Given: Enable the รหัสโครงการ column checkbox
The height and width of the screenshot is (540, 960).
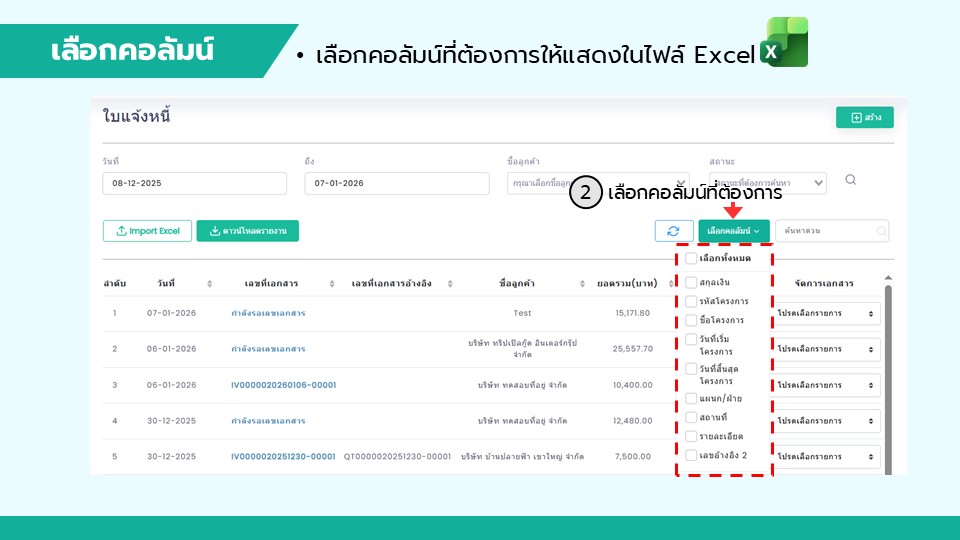Looking at the screenshot, I should click(691, 301).
